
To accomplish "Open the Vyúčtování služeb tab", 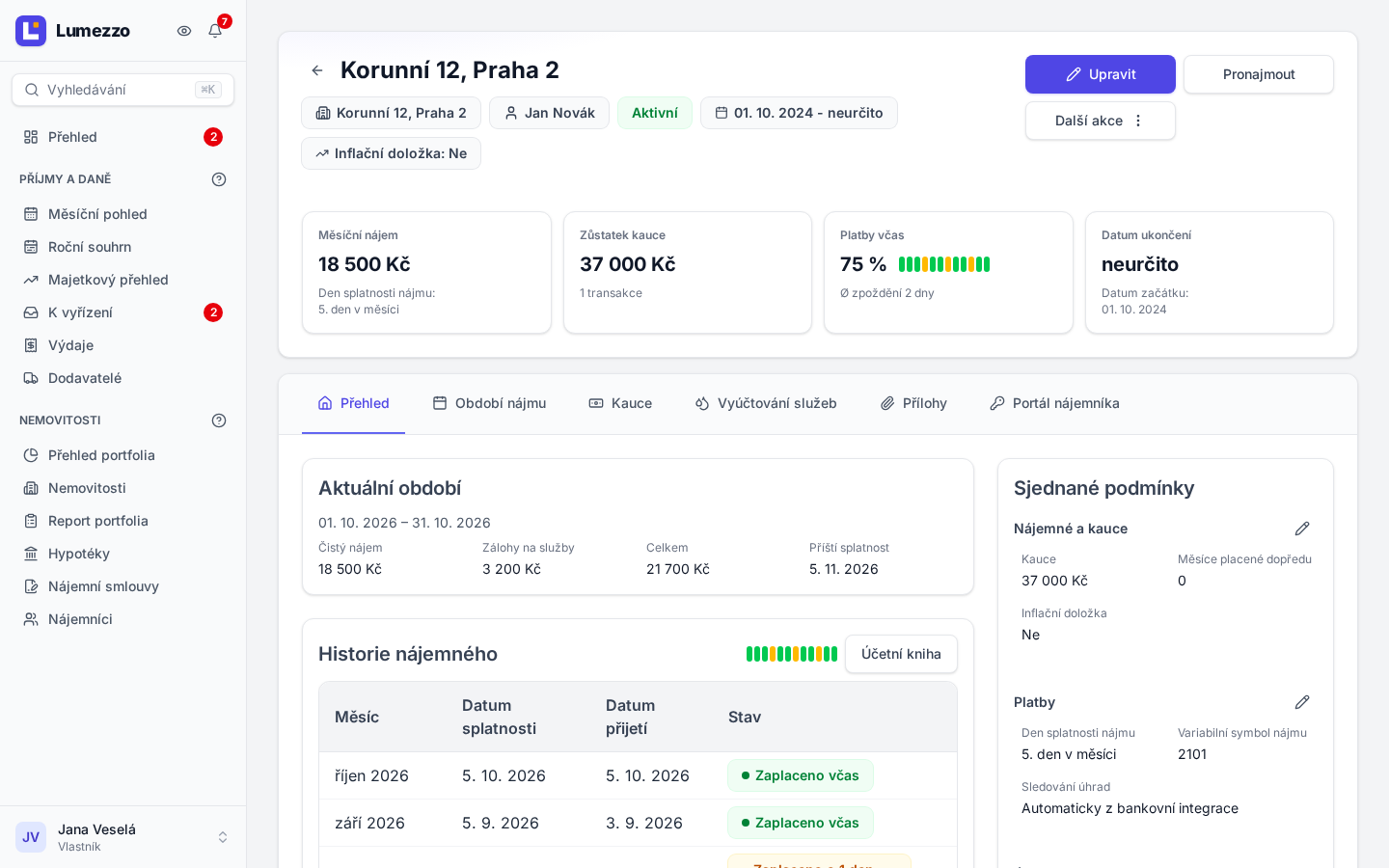I will 766,403.
